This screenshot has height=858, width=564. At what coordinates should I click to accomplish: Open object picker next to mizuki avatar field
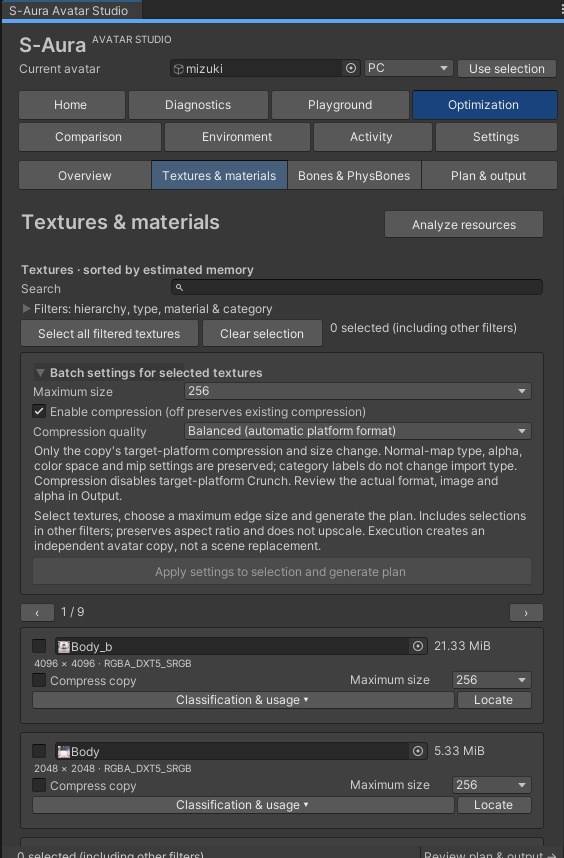coord(351,68)
